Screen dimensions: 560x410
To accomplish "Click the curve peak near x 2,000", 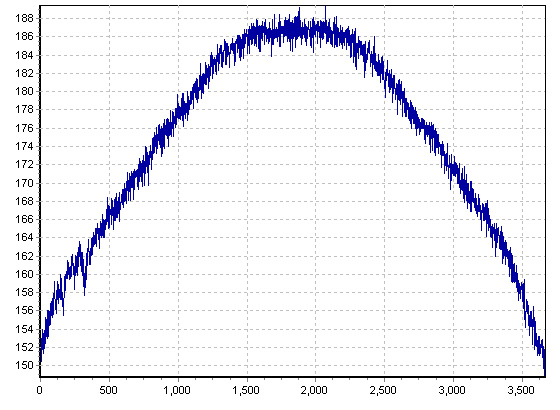I will point(325,8).
